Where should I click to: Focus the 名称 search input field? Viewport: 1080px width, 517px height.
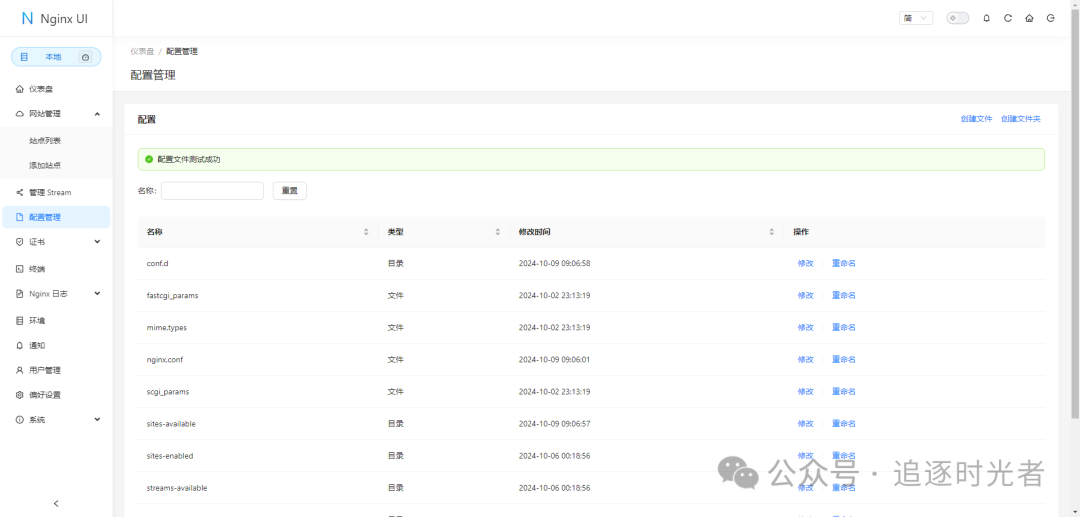[212, 190]
